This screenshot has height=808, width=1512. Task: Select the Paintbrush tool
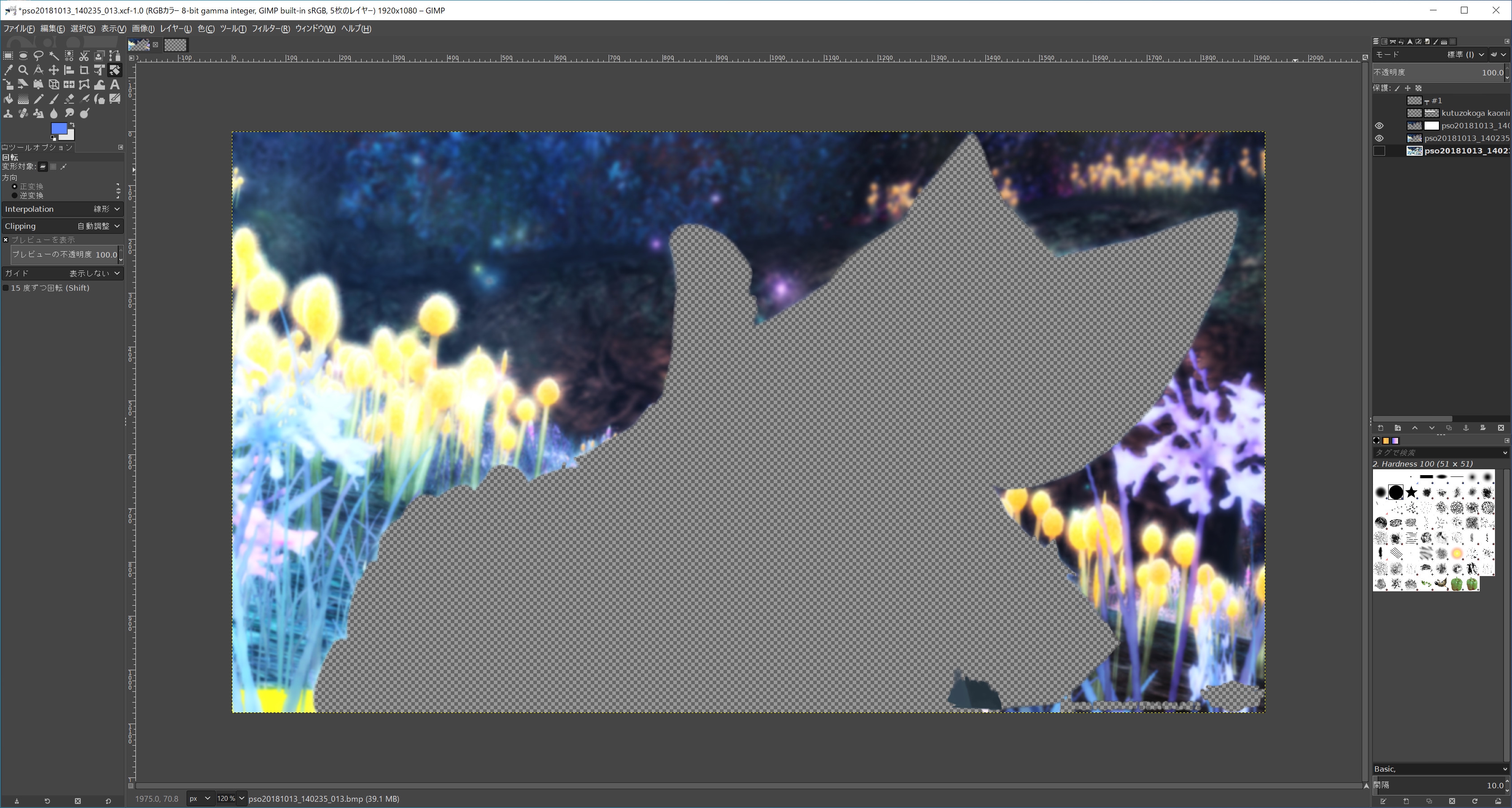tap(54, 99)
